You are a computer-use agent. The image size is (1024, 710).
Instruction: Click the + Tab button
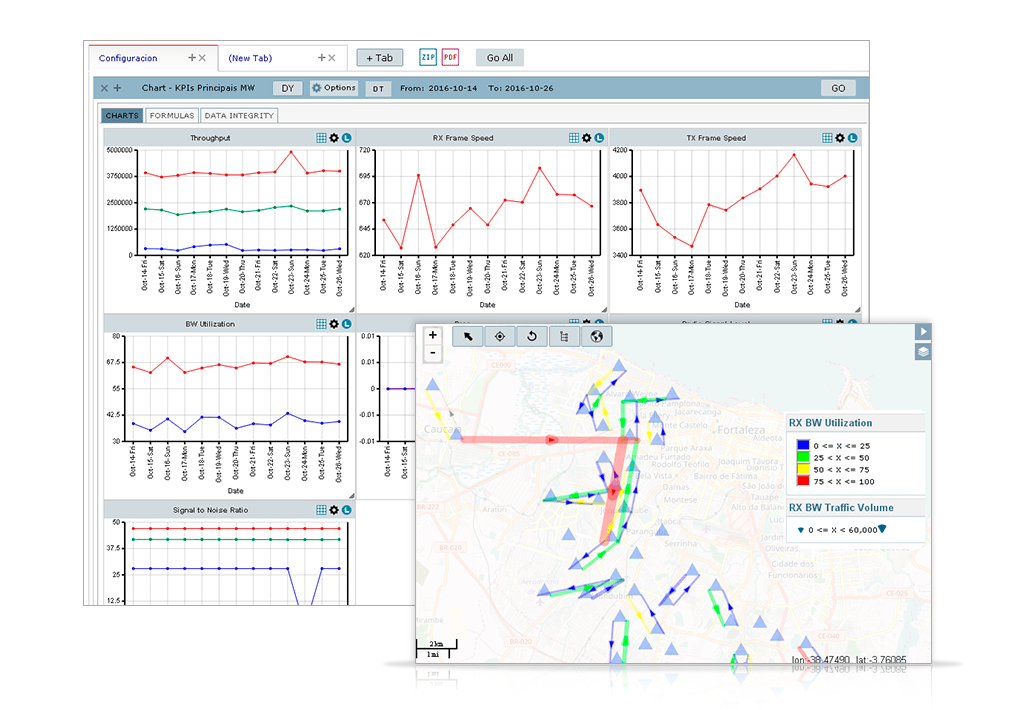point(379,58)
